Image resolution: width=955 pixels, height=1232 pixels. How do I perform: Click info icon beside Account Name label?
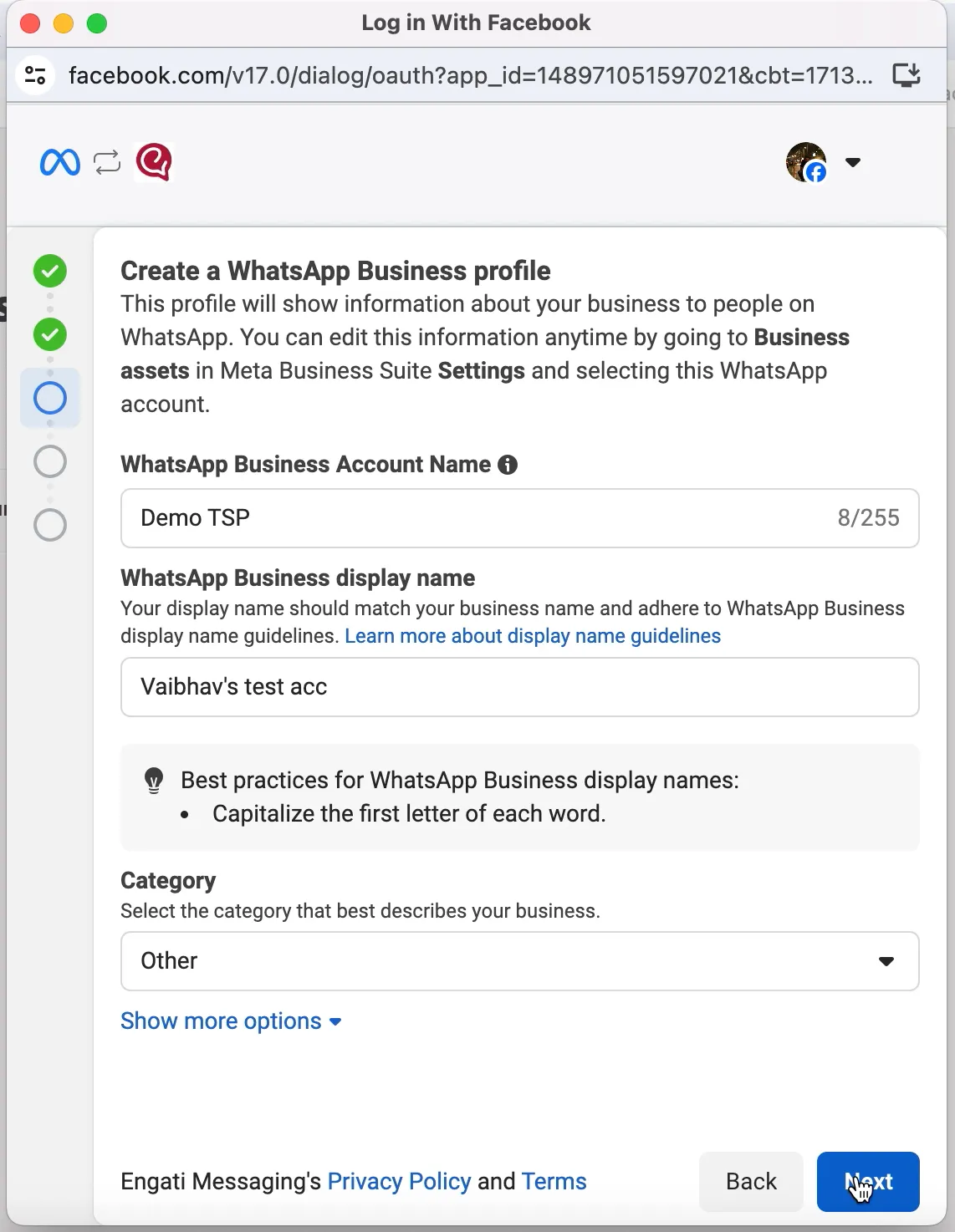pyautogui.click(x=508, y=465)
